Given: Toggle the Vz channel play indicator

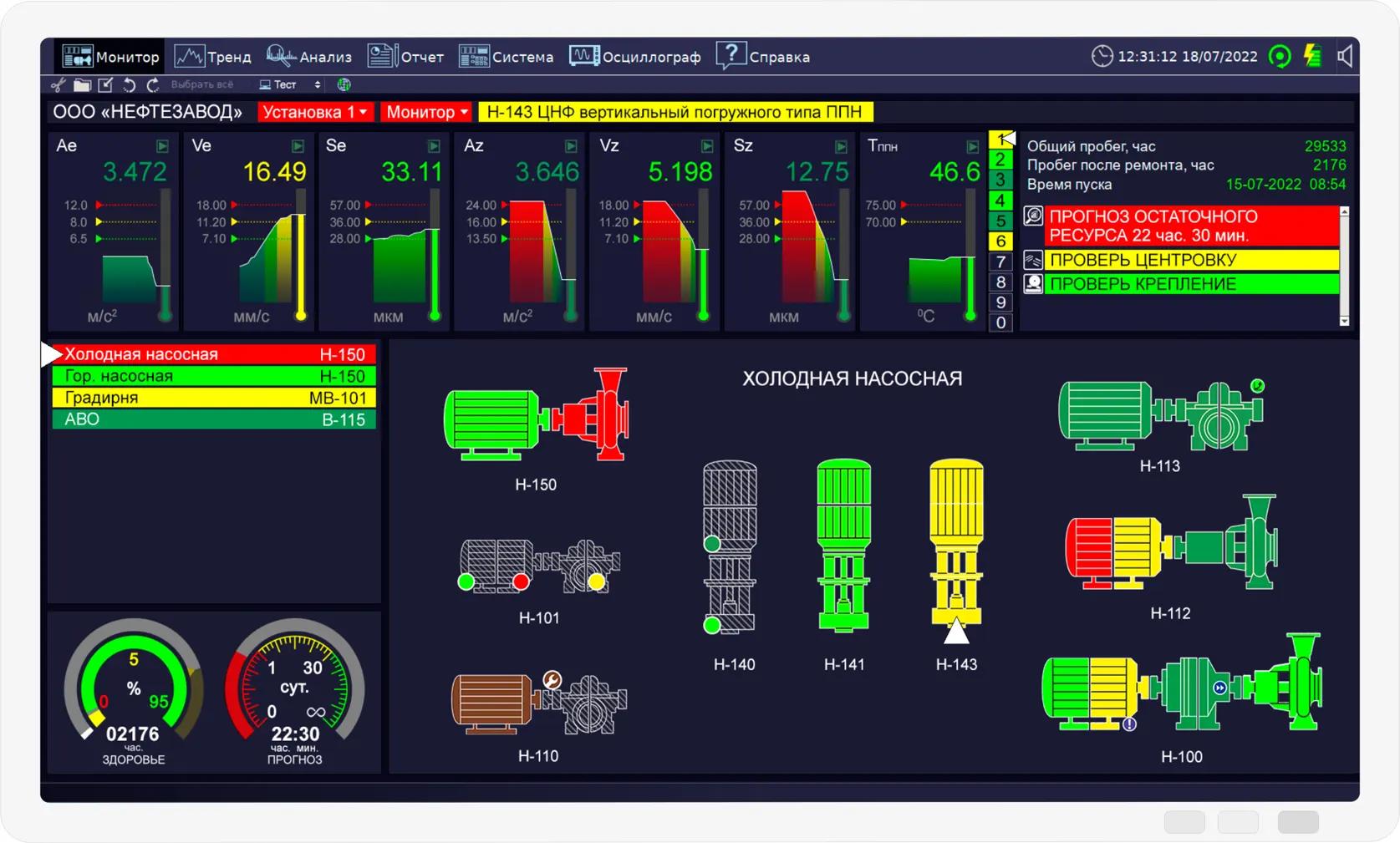Looking at the screenshot, I should coord(707,147).
